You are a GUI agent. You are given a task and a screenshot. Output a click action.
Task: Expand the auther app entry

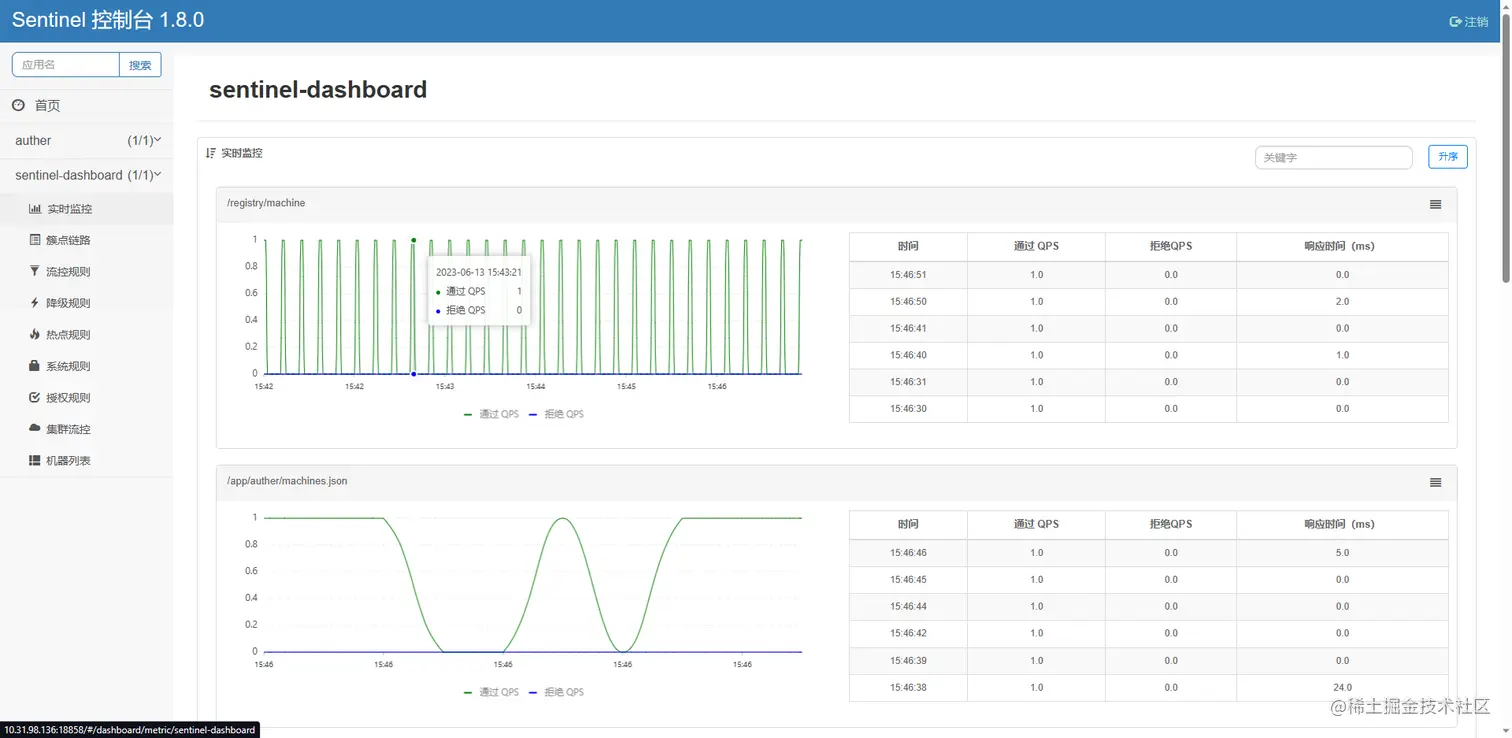pos(87,140)
